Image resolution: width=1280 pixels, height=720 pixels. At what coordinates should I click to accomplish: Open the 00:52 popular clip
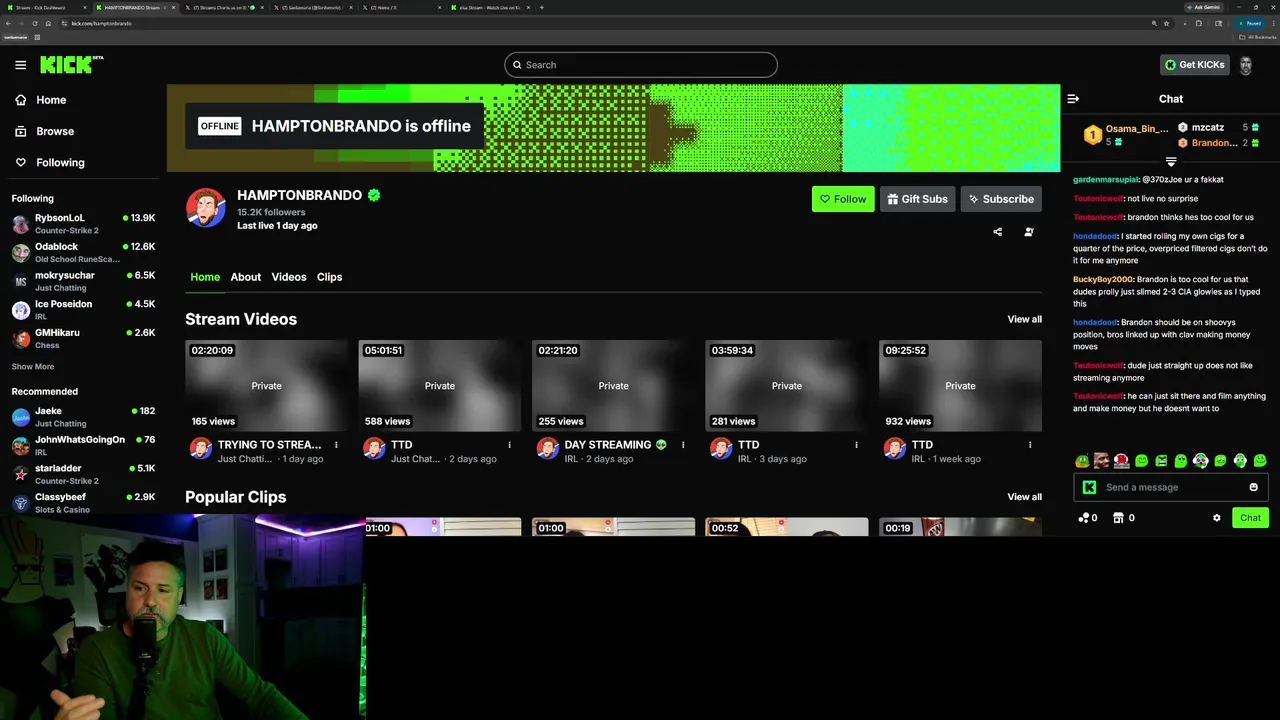[x=787, y=527]
